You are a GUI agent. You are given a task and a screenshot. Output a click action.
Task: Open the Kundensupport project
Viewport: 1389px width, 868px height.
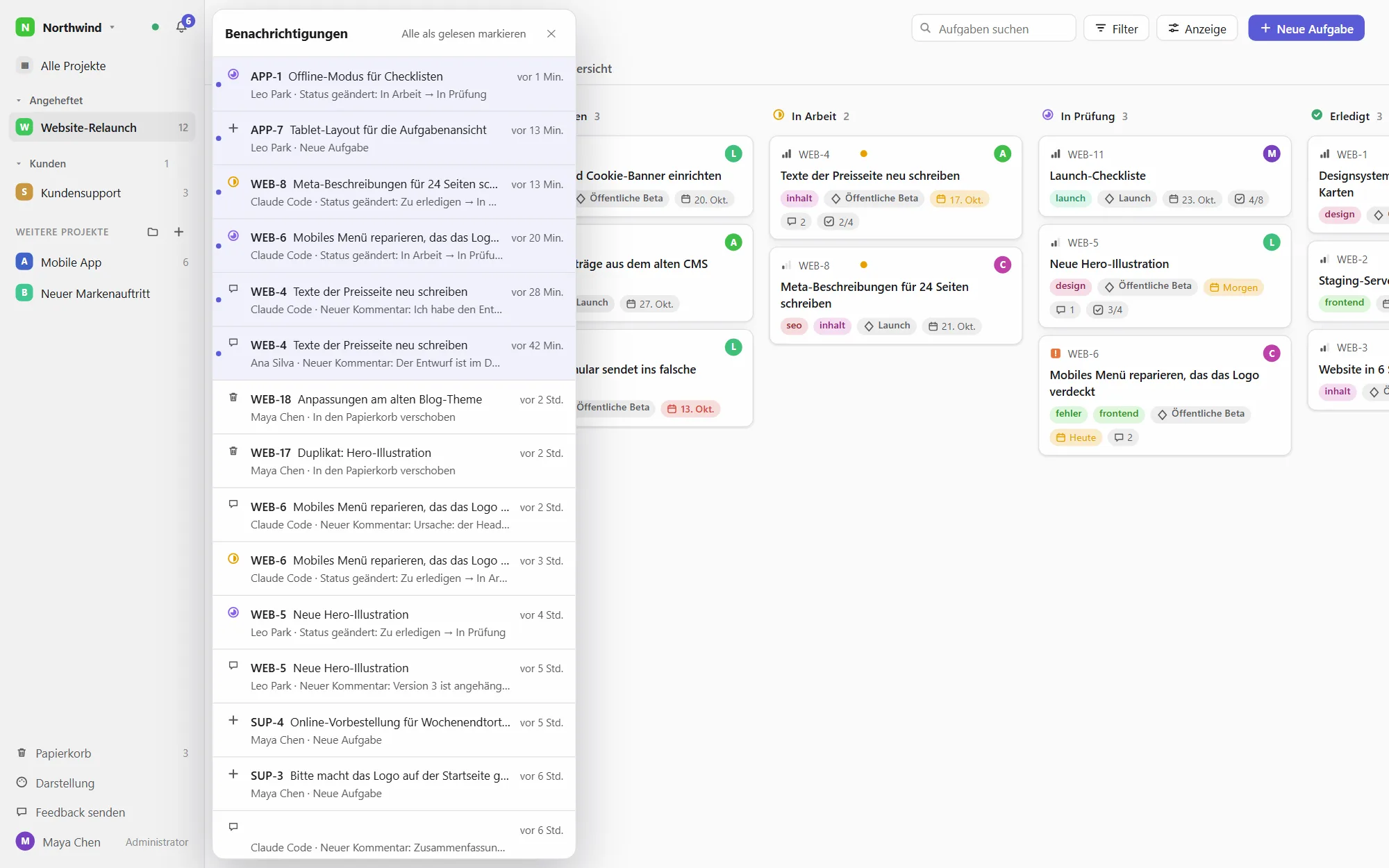[103, 193]
